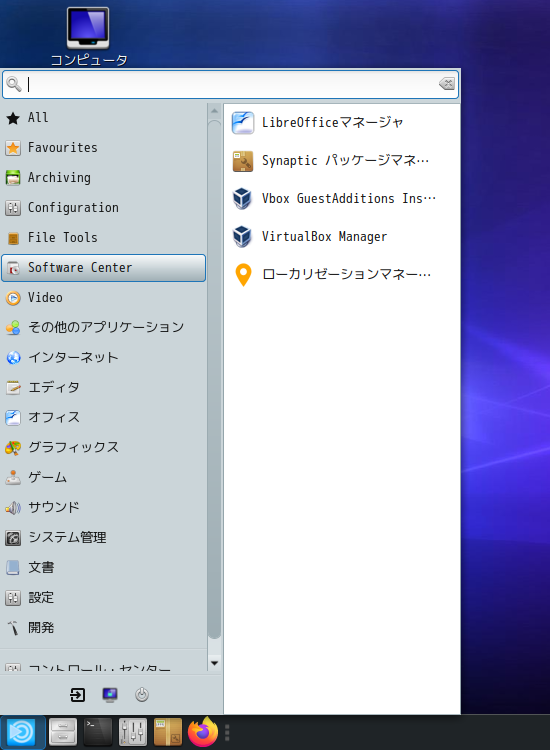Select the File Tools category

(x=103, y=238)
